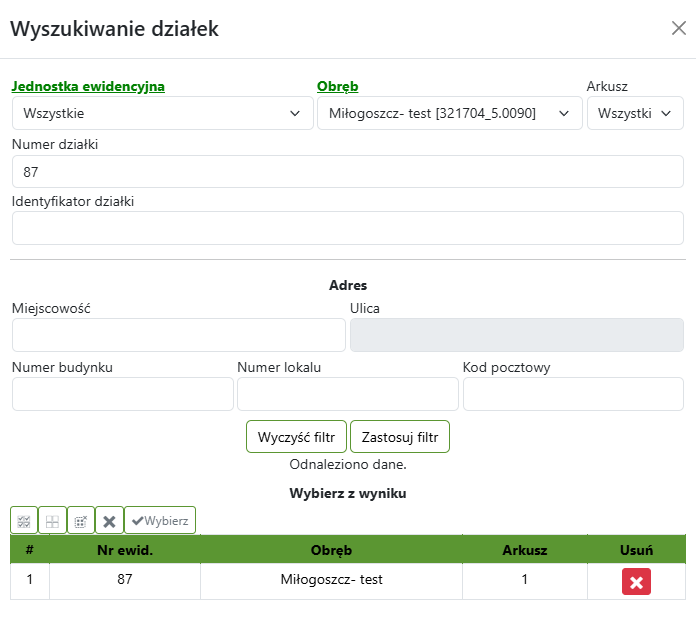Click the Obręb green link label
This screenshot has width=696, height=621.
(337, 86)
